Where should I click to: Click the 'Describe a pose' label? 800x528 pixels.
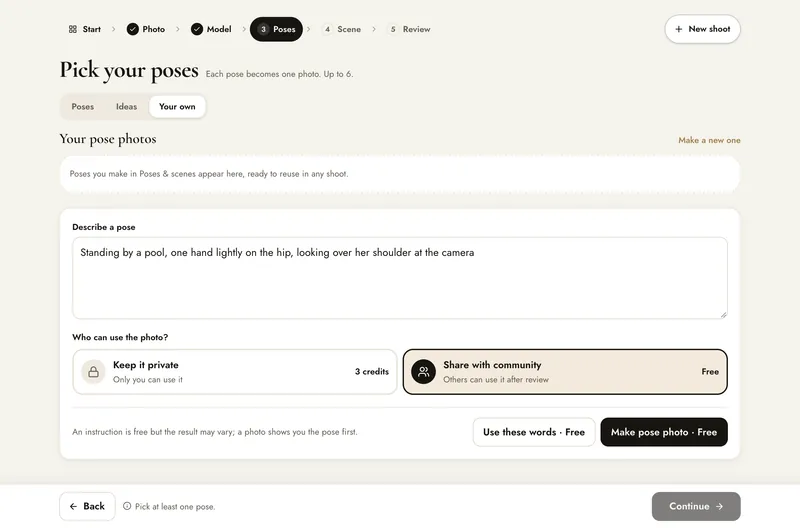[x=104, y=227]
